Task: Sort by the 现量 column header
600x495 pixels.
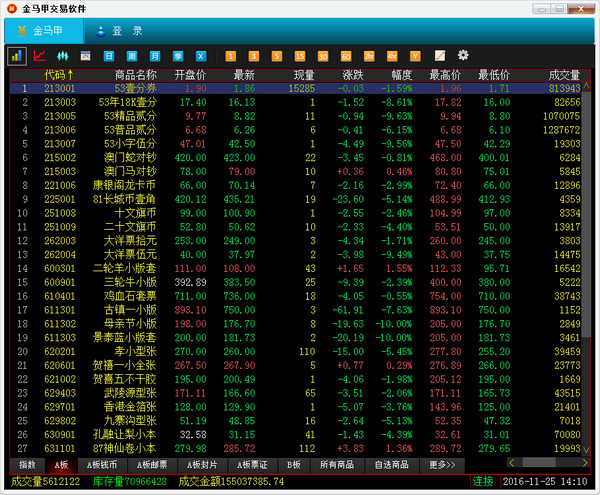Action: tap(304, 75)
